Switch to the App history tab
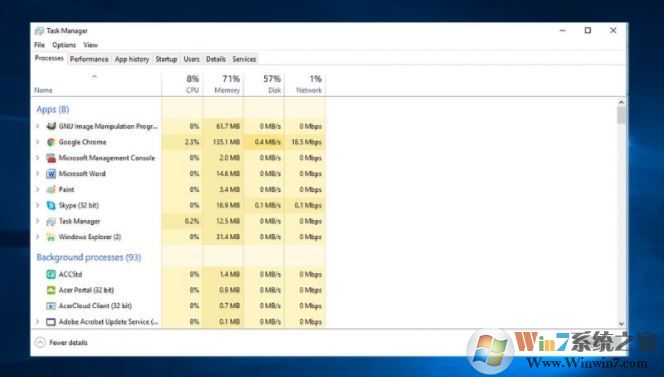664x377 pixels. click(x=132, y=59)
